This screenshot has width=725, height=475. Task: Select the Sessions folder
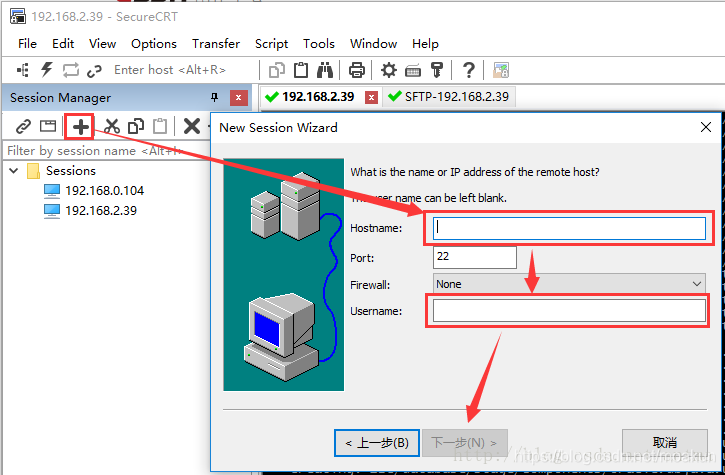coord(71,171)
